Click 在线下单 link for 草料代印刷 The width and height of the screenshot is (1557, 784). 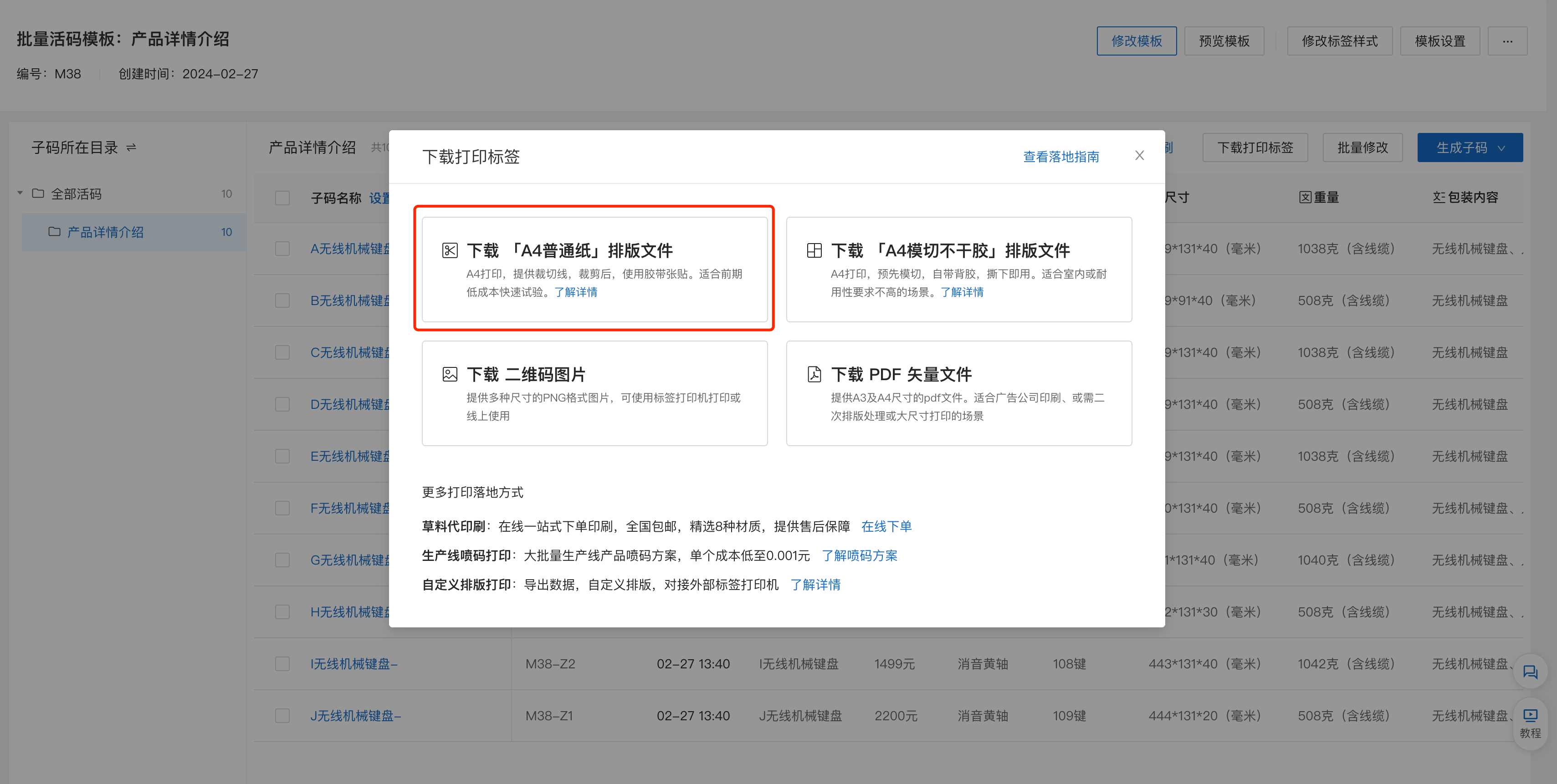pos(886,526)
